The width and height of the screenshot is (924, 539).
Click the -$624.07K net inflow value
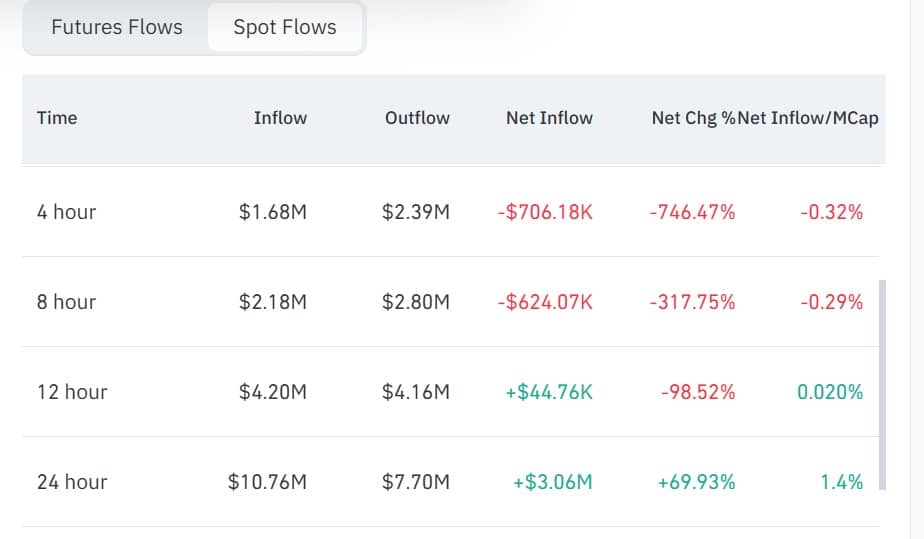pos(545,302)
